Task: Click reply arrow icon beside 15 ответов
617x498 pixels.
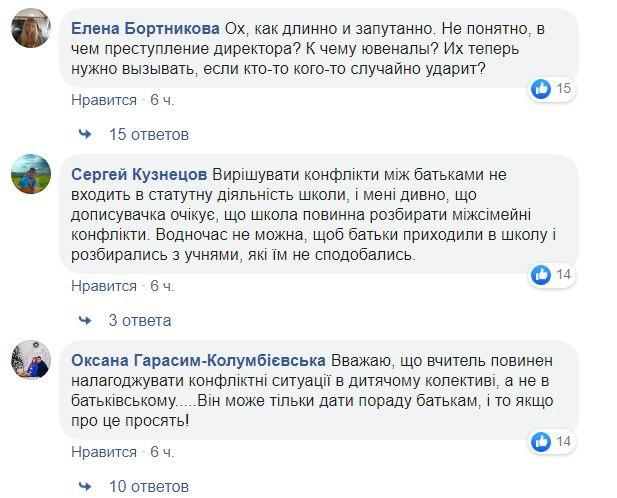Action: tap(86, 134)
